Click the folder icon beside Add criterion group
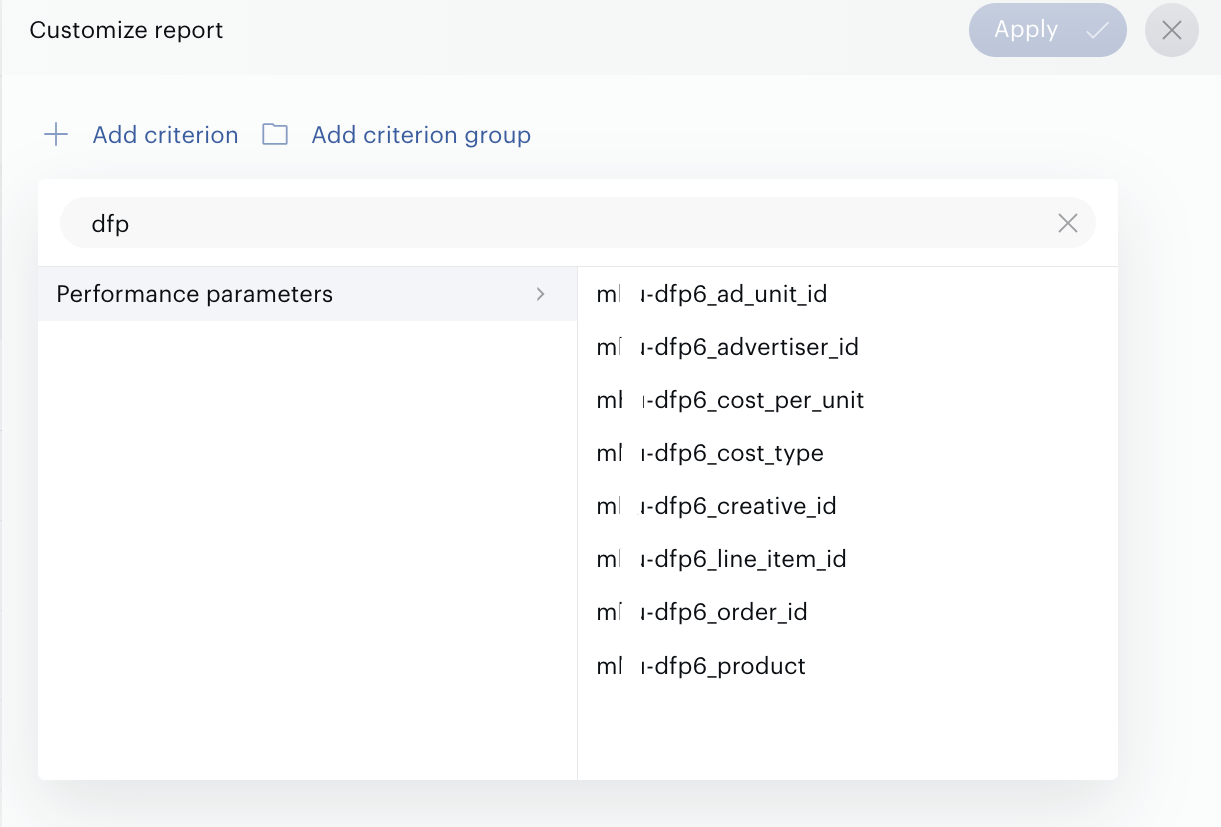Viewport: 1221px width, 827px height. pyautogui.click(x=275, y=135)
